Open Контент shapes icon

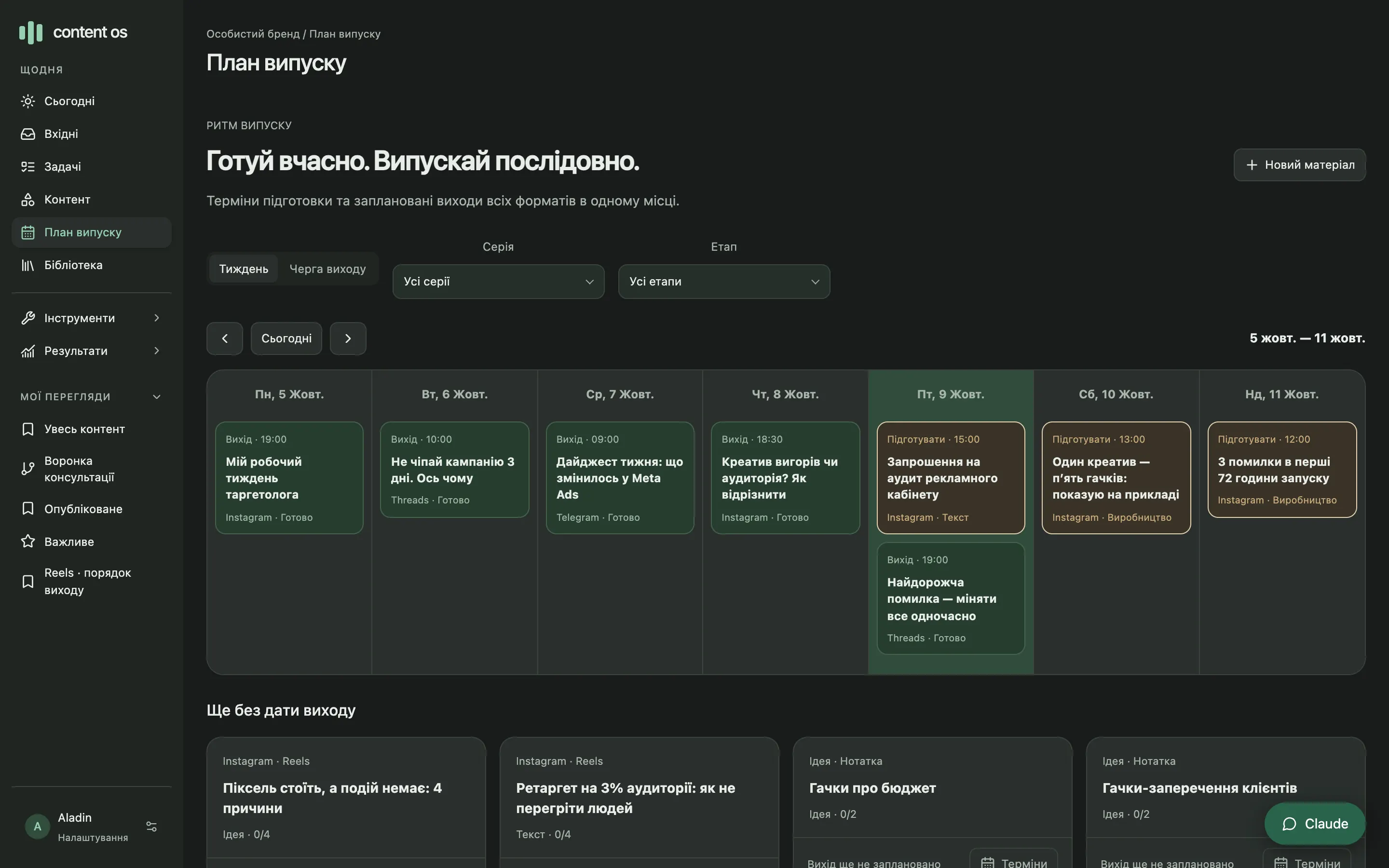click(27, 199)
